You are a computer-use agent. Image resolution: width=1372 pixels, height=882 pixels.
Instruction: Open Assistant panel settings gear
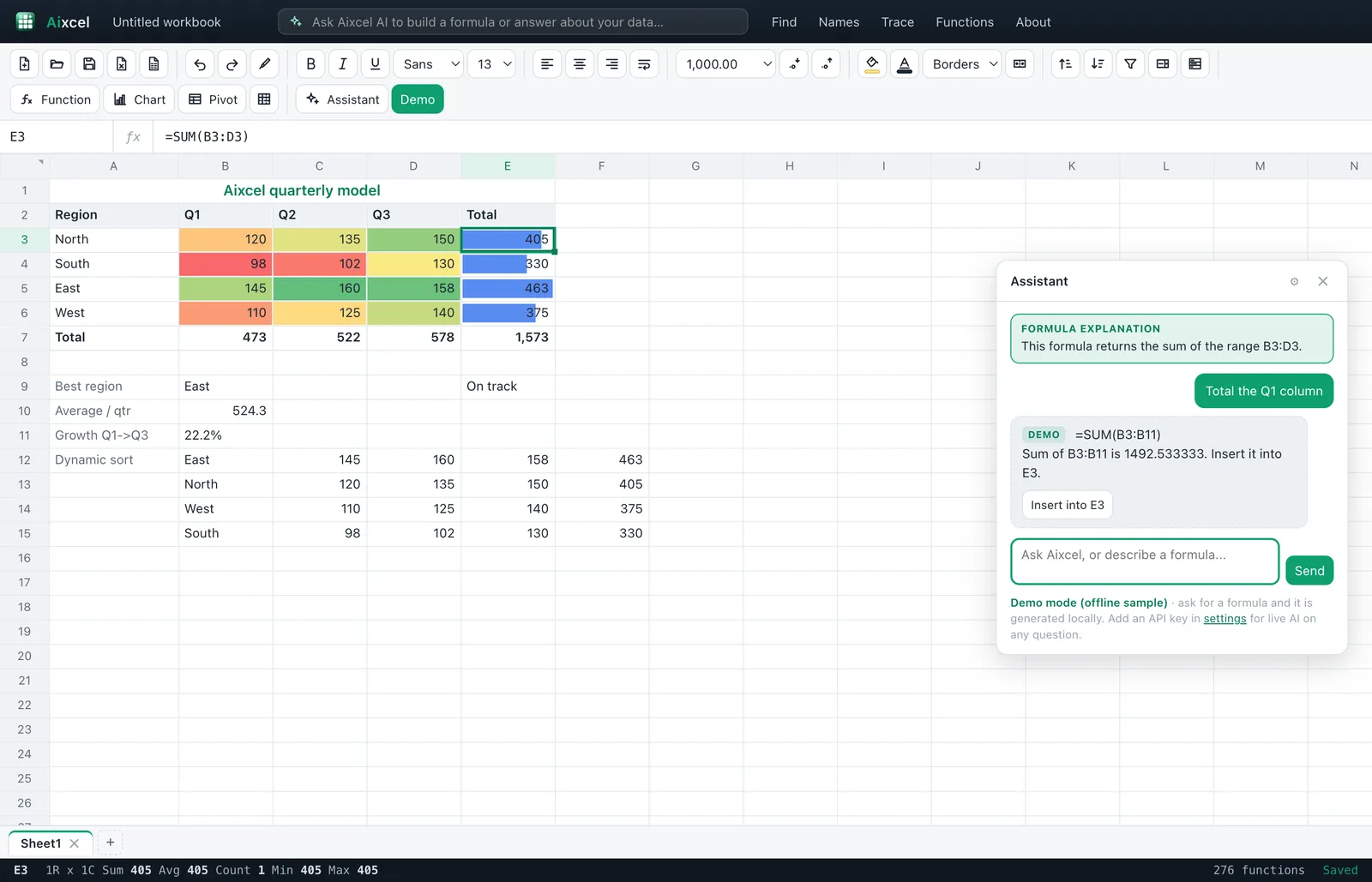[1294, 281]
